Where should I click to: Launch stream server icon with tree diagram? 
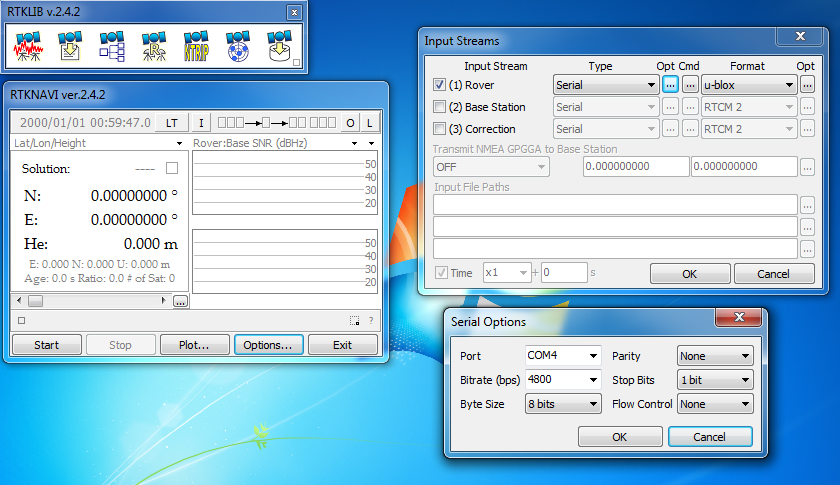(112, 46)
